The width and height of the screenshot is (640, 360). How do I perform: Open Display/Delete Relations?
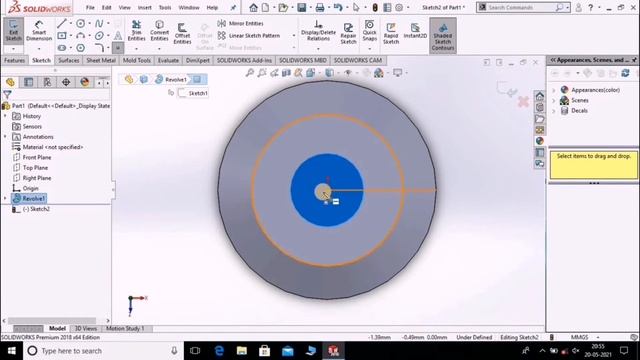coord(318,31)
